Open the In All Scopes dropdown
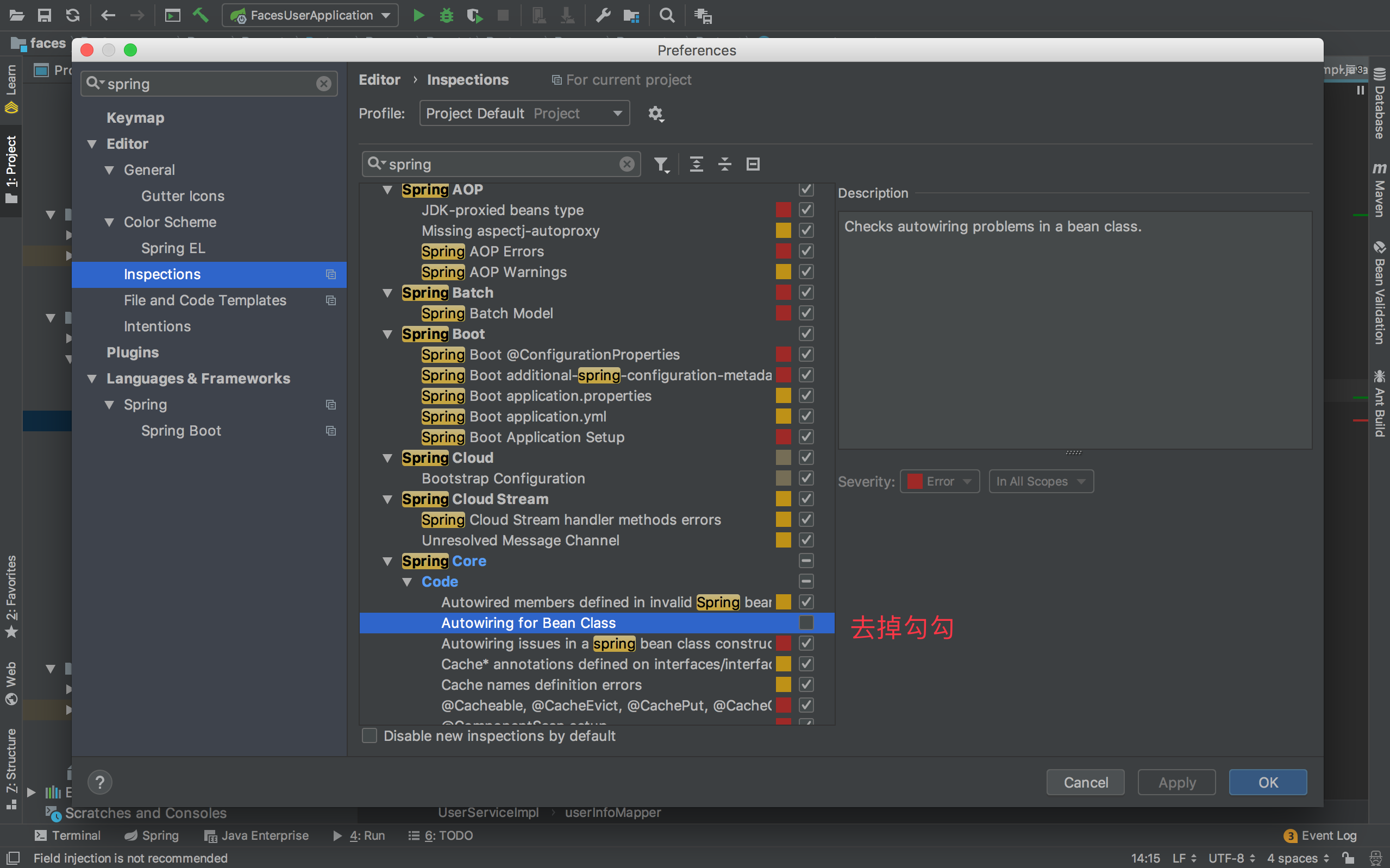This screenshot has height=868, width=1390. (1041, 481)
